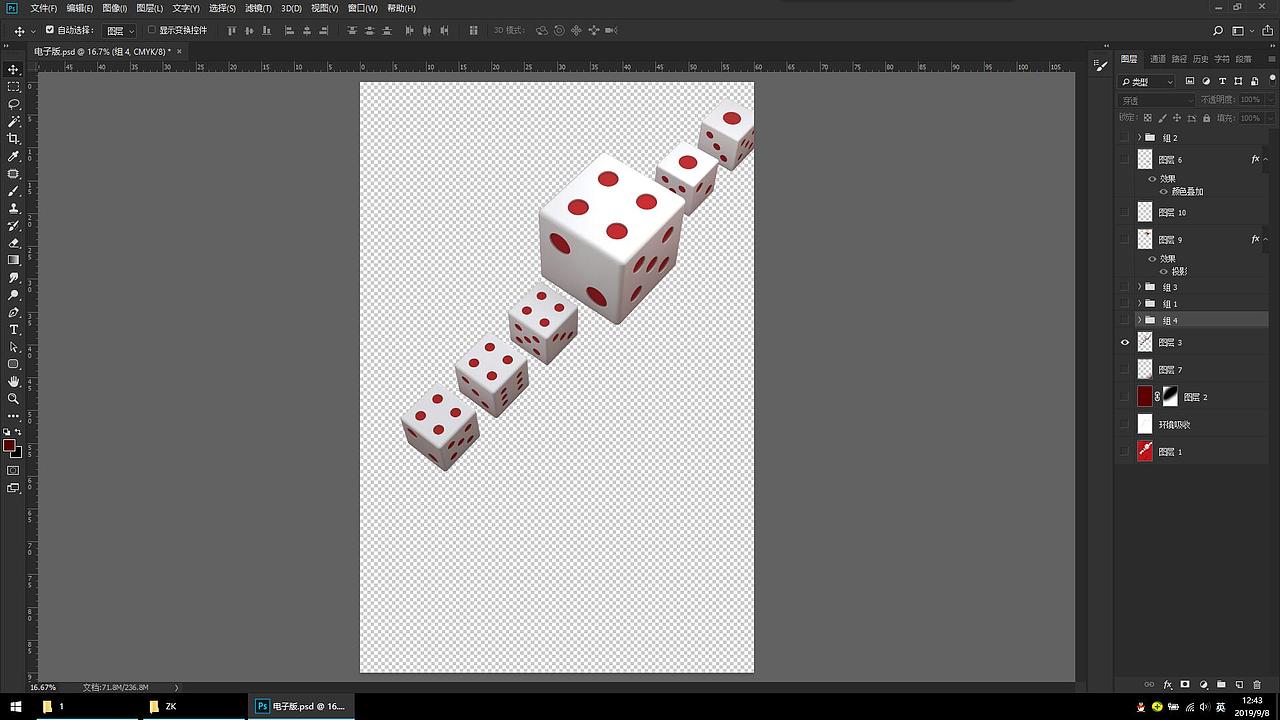Filter layers by pixel layers icon
The image size is (1280, 720).
point(1190,81)
